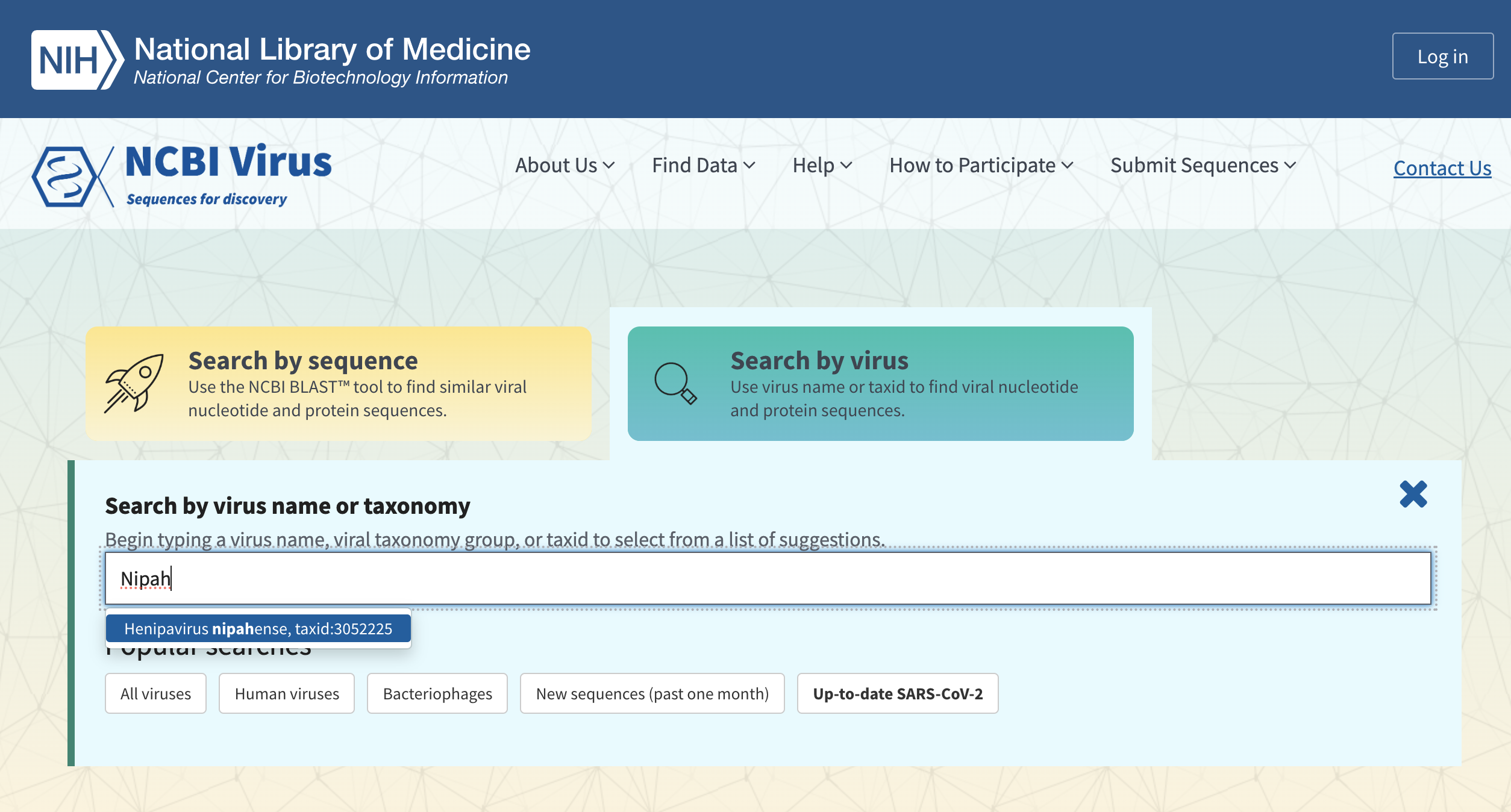
Task: Click the Log in button
Action: pyautogui.click(x=1442, y=56)
